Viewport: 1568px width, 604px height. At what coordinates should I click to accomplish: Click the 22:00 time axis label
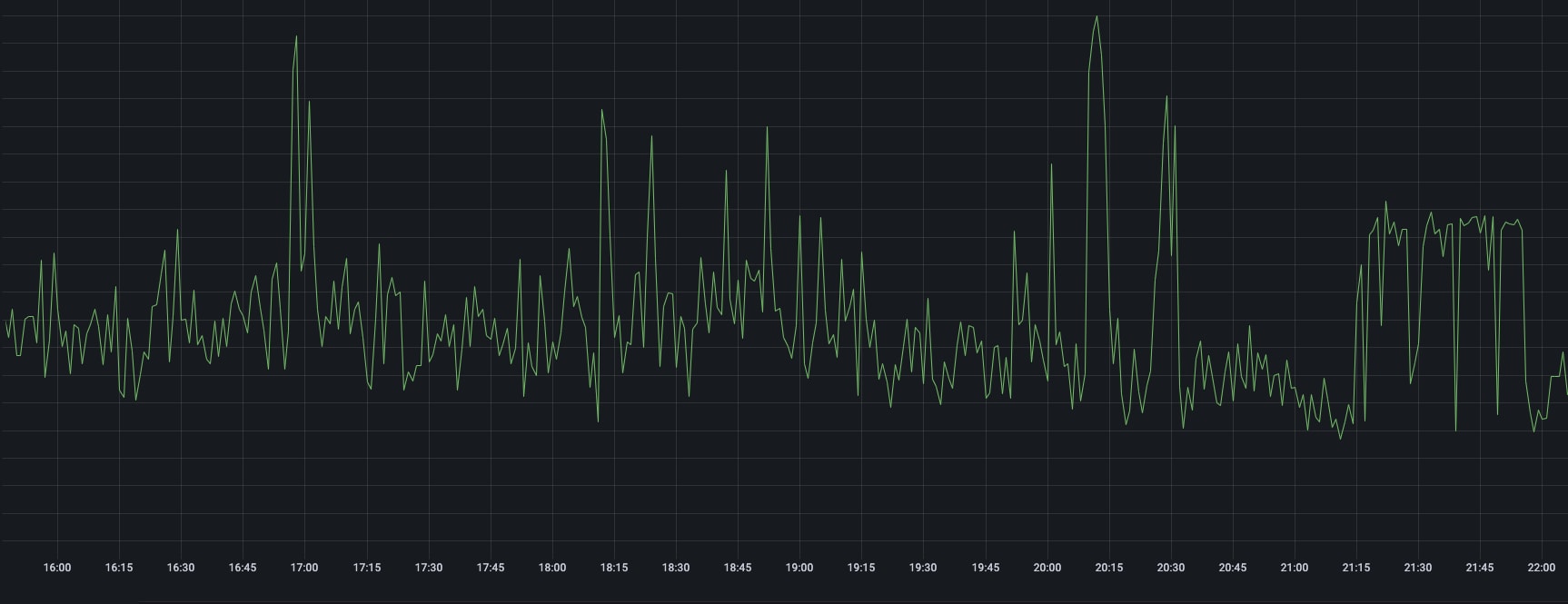(1541, 568)
